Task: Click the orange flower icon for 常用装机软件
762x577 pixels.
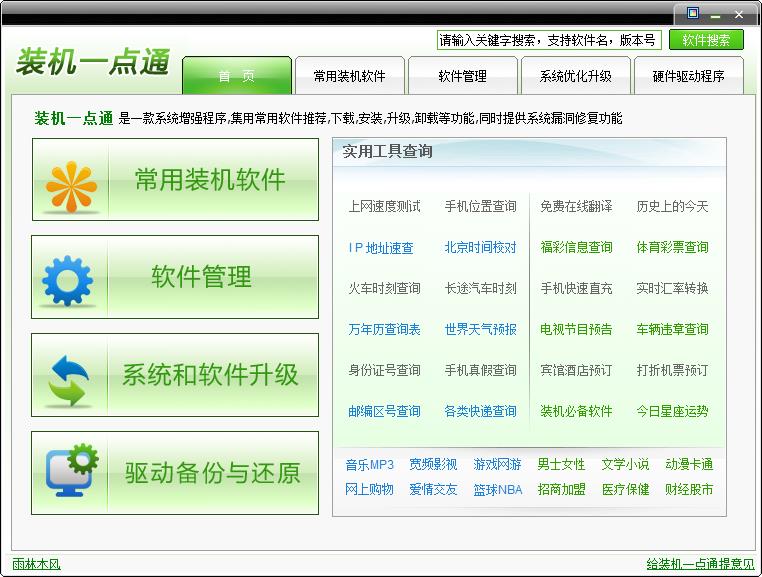Action: point(72,181)
